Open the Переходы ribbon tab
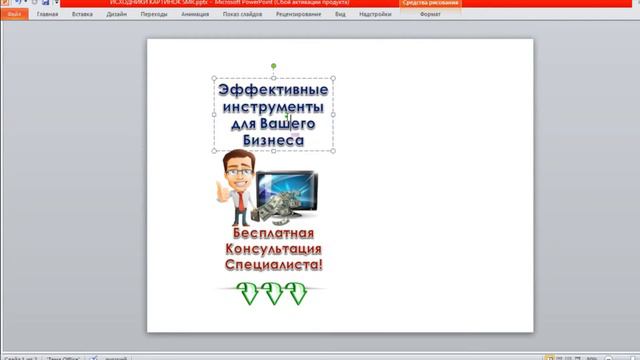The height and width of the screenshot is (360, 640). pyautogui.click(x=154, y=14)
